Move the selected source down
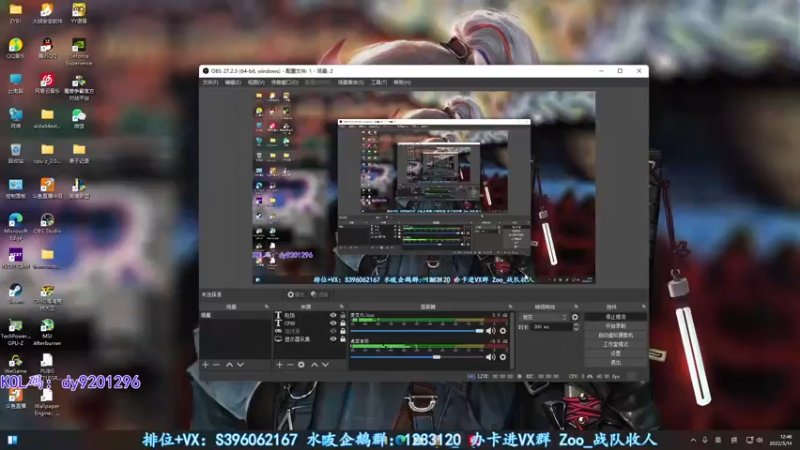Image resolution: width=800 pixels, height=450 pixels. [326, 365]
